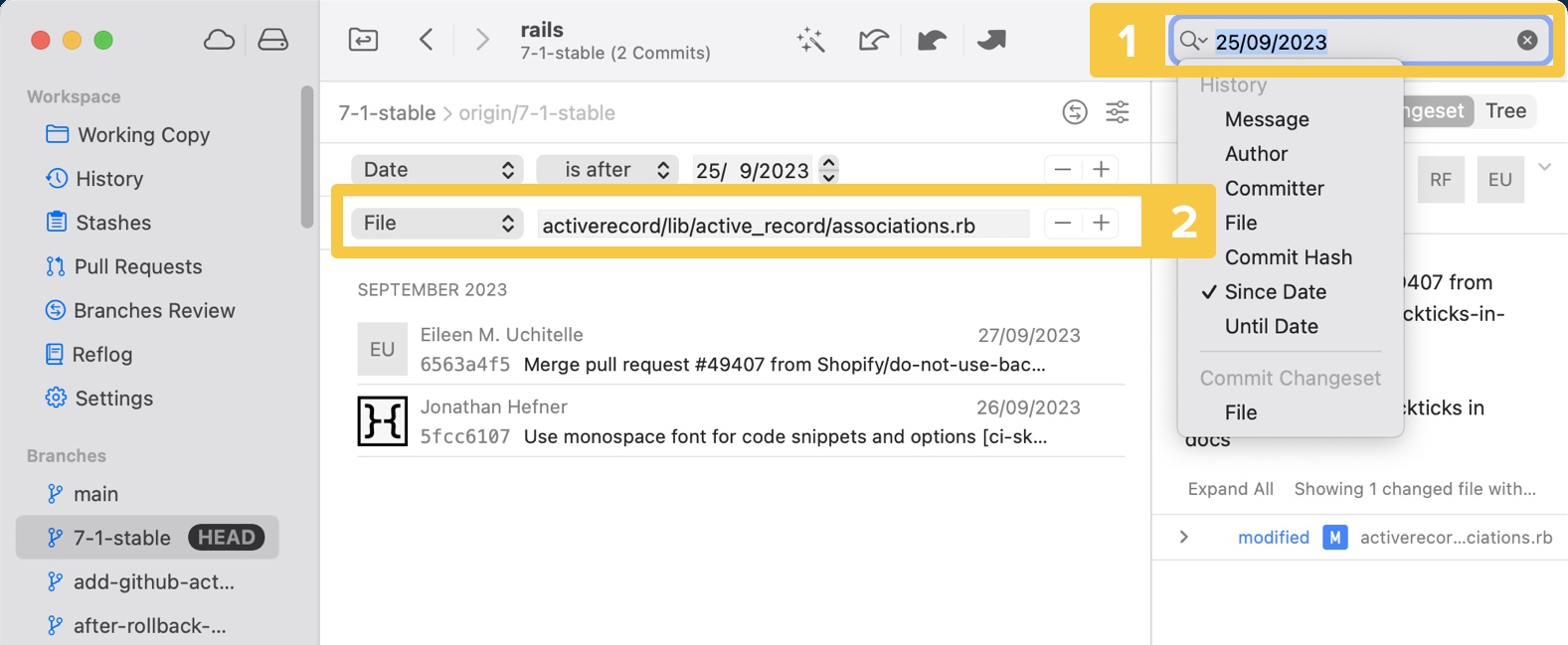Image resolution: width=1568 pixels, height=645 pixels.
Task: Add a filter after the File row
Action: 1101,224
